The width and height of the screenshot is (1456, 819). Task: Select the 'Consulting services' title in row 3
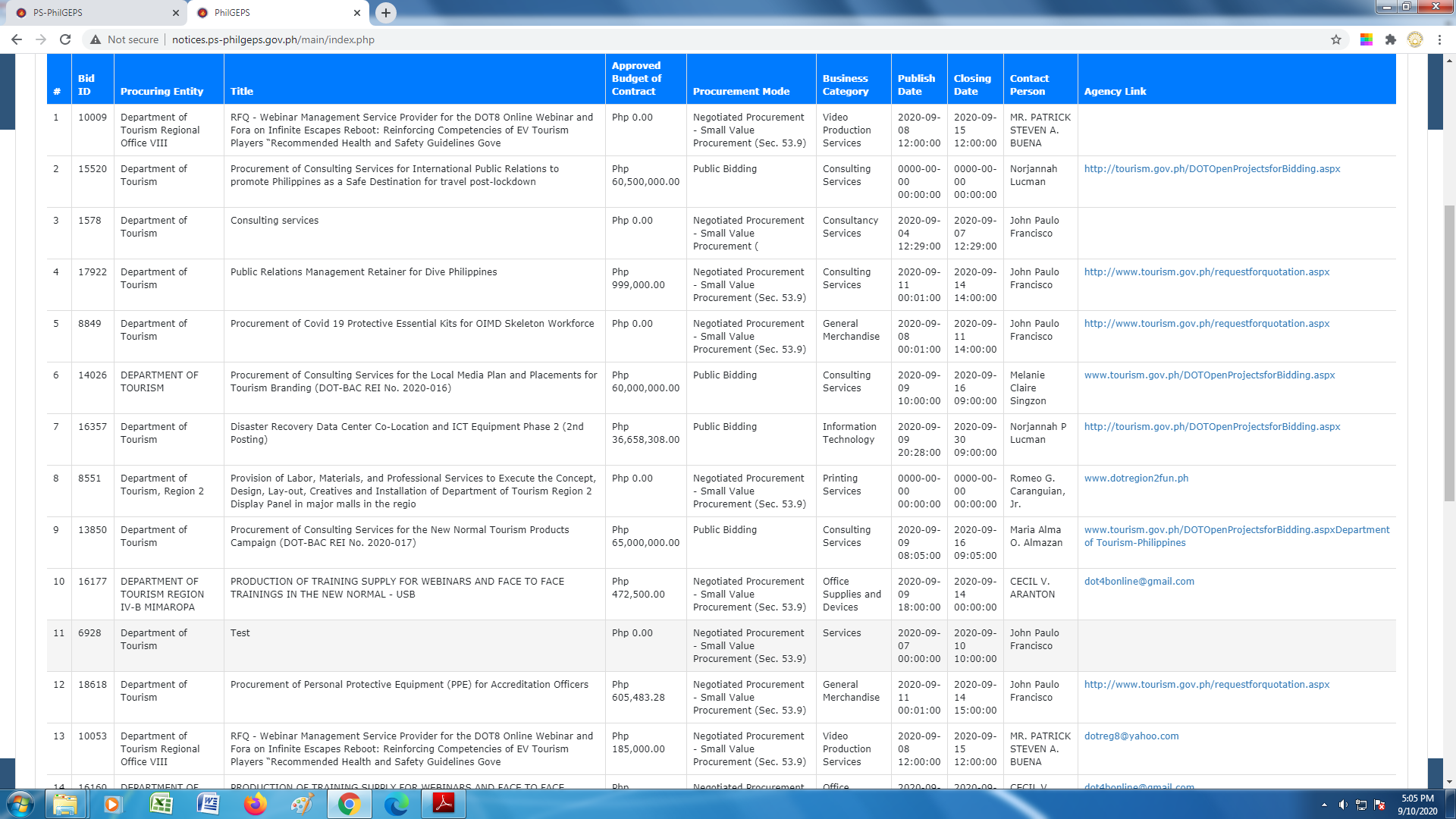point(275,221)
